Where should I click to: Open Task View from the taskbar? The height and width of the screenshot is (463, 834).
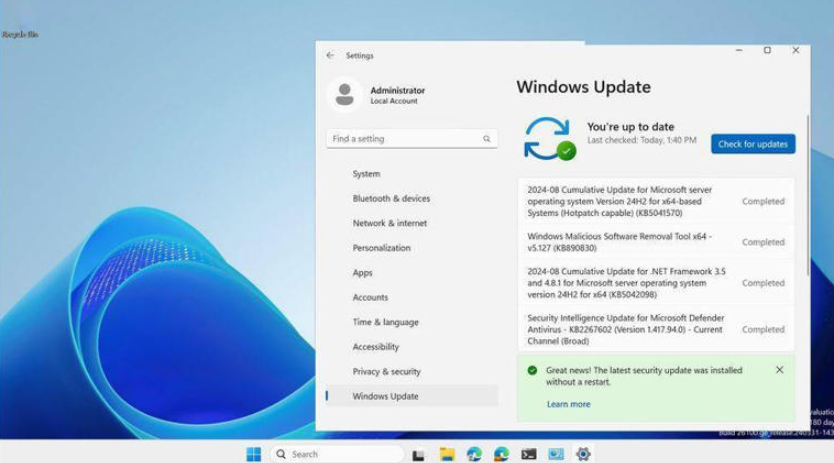tap(419, 454)
